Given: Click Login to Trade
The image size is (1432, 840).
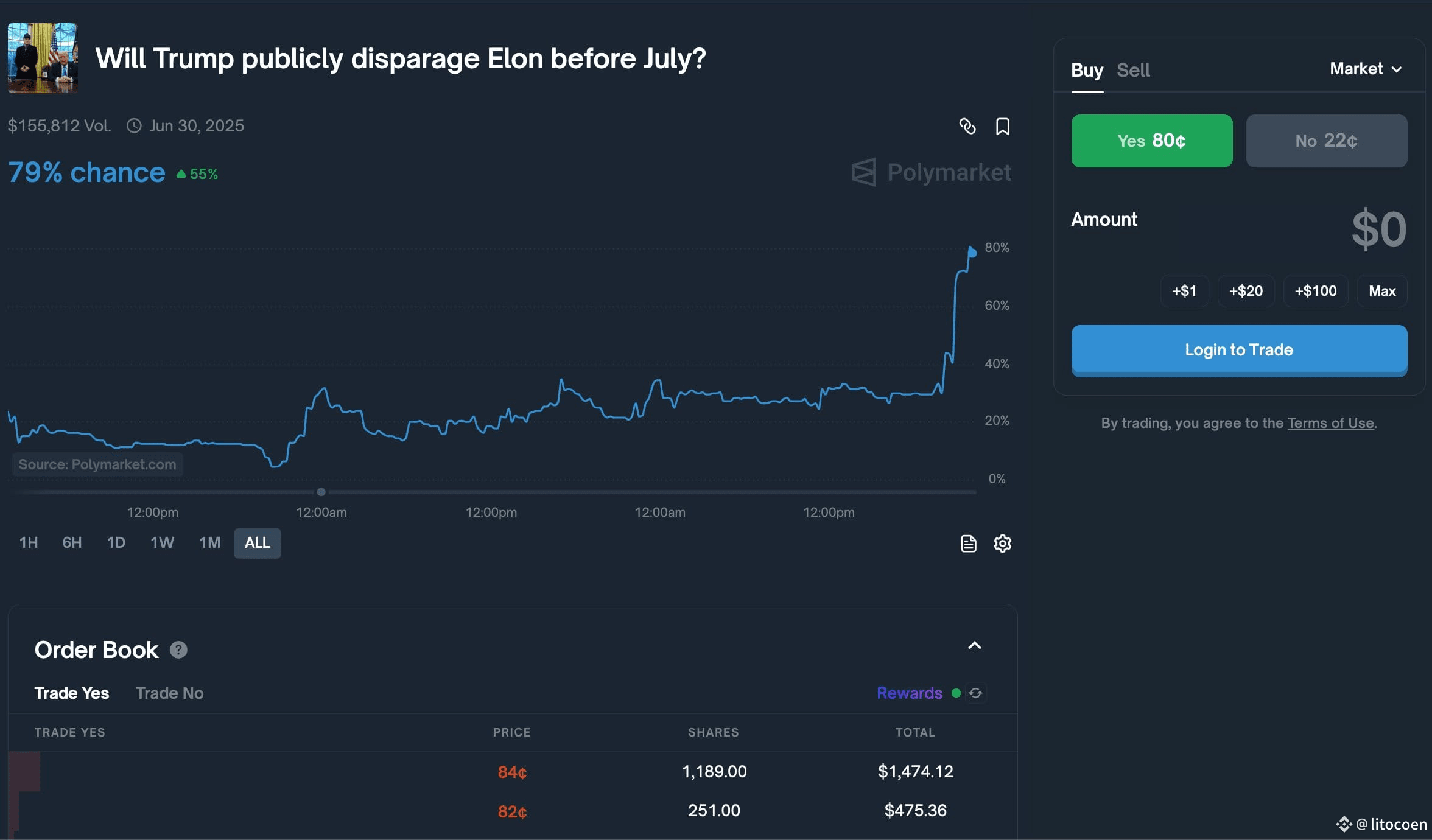Looking at the screenshot, I should [1239, 350].
